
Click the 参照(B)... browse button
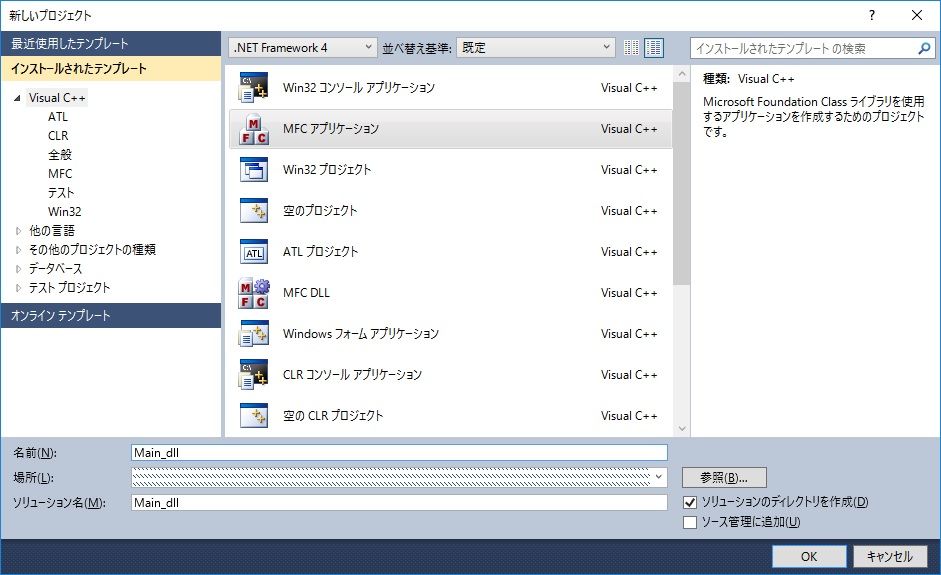point(724,478)
